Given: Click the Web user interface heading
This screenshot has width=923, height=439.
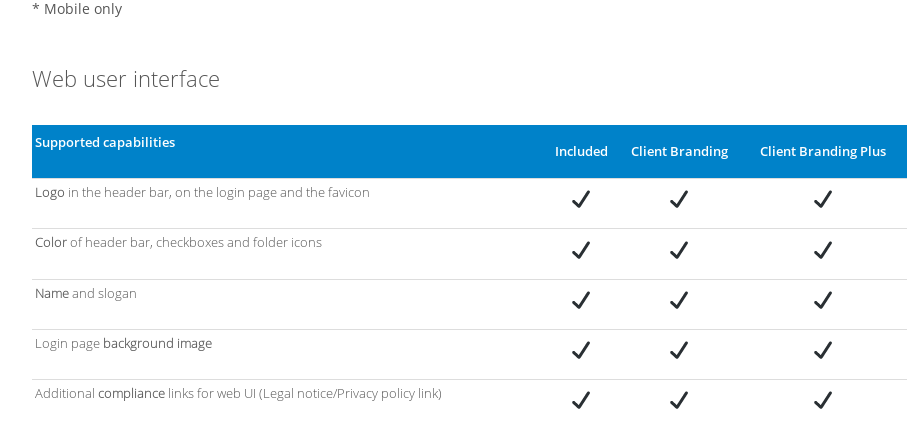Looking at the screenshot, I should pyautogui.click(x=126, y=79).
